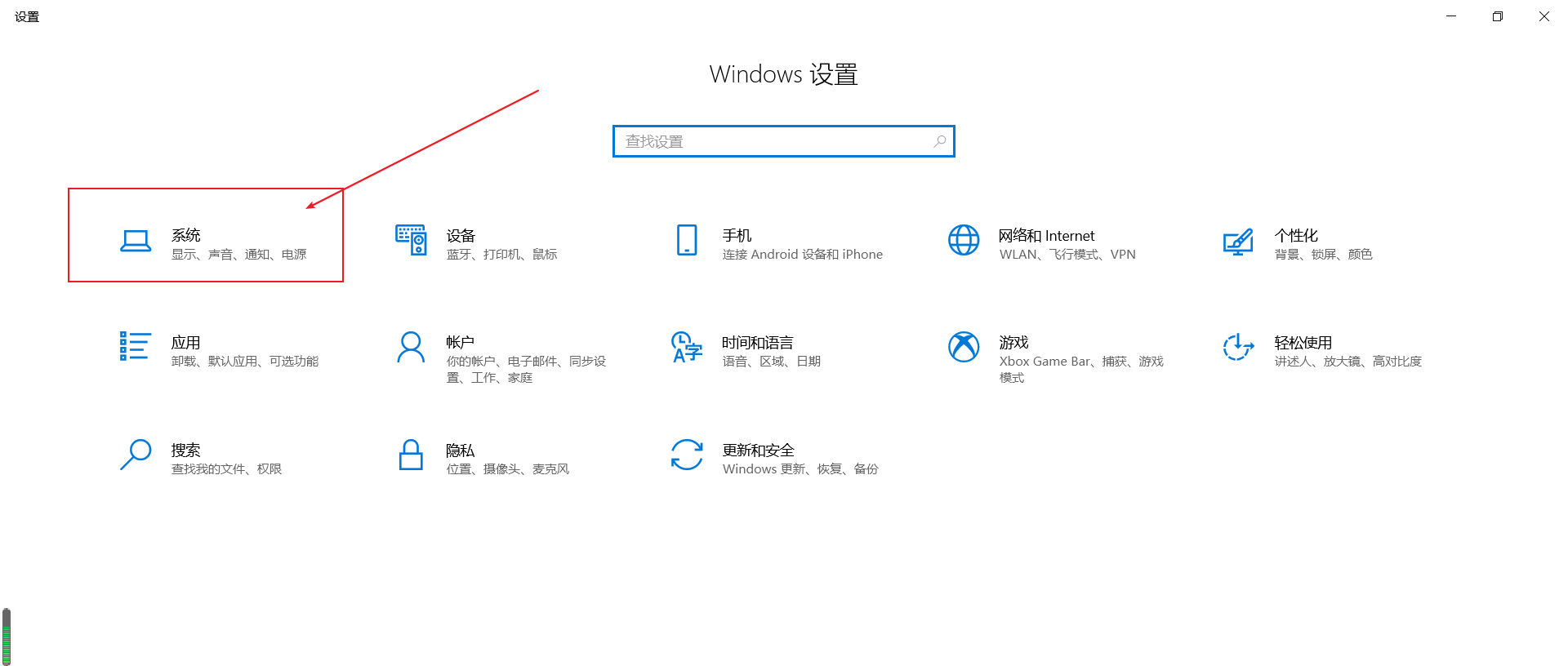
Task: Open the 个性化 settings title
Action: click(1296, 235)
